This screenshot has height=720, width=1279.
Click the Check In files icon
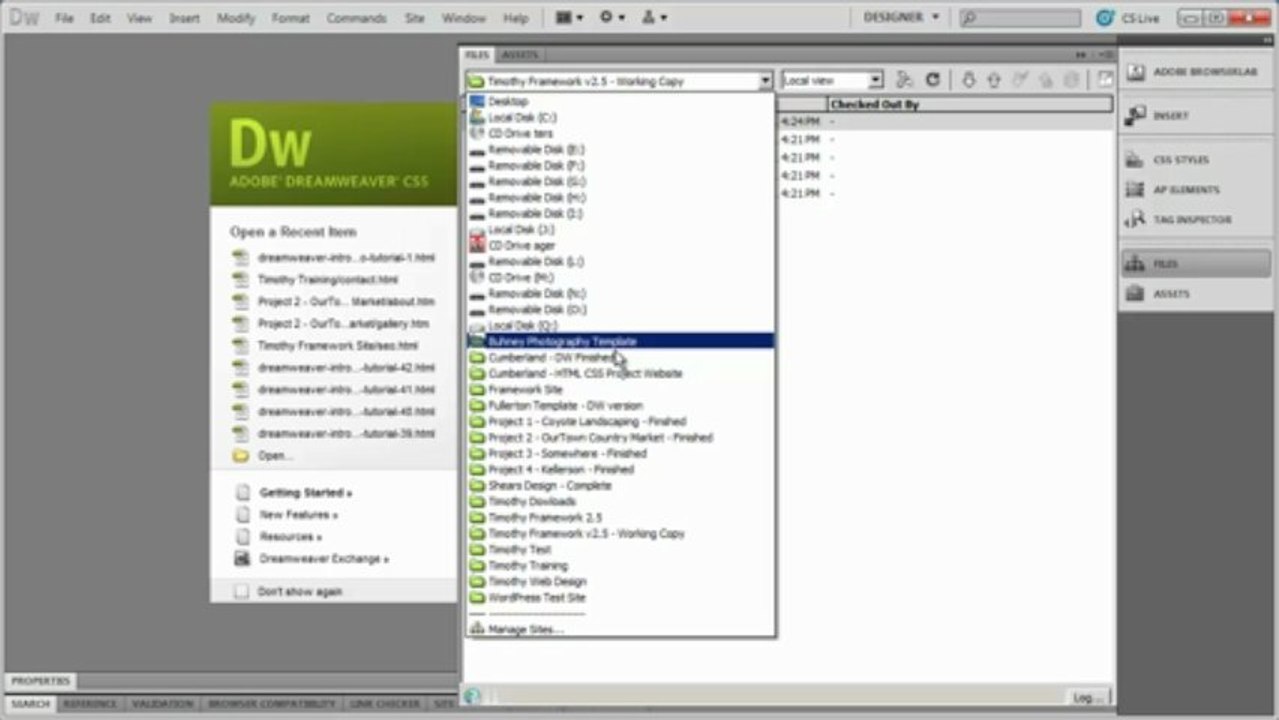click(x=1046, y=80)
